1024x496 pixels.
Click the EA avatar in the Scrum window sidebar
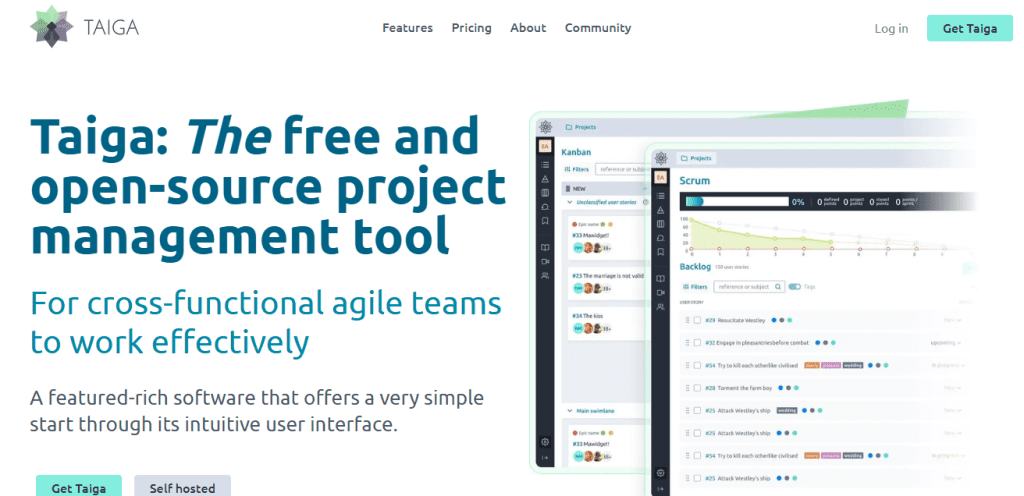[x=660, y=178]
